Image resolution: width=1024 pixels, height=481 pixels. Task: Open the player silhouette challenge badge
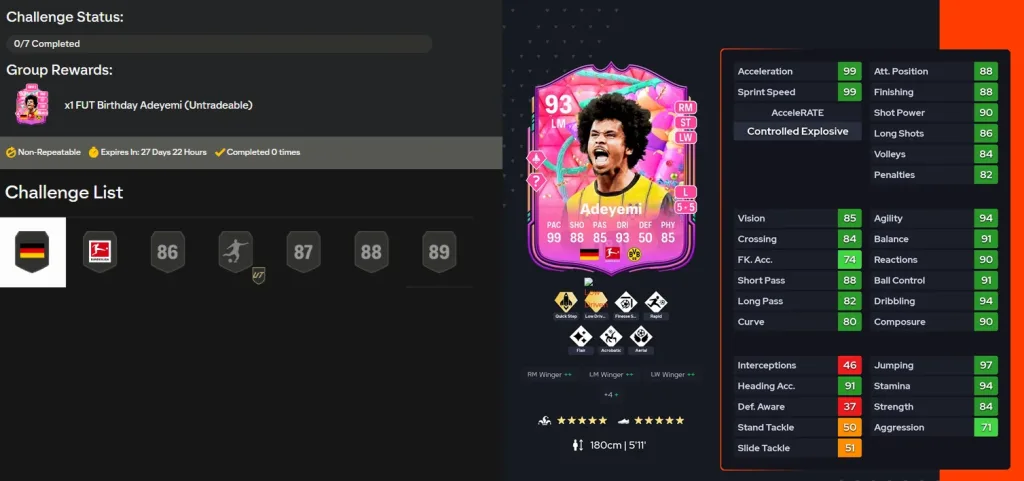tap(236, 252)
